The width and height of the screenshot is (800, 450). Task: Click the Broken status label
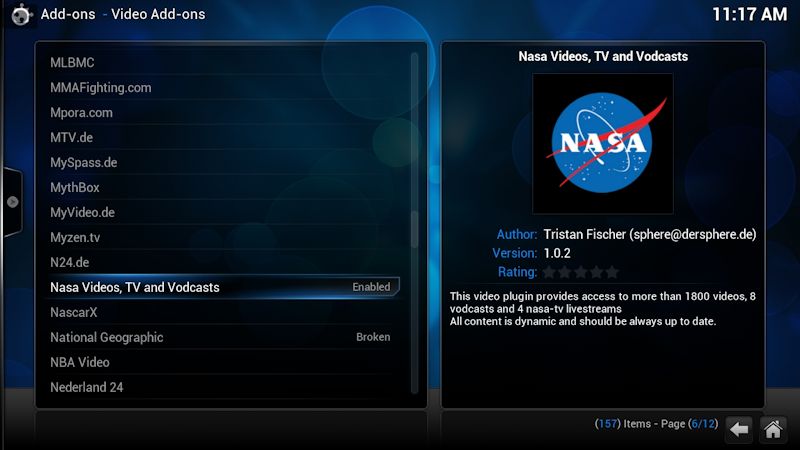(373, 337)
